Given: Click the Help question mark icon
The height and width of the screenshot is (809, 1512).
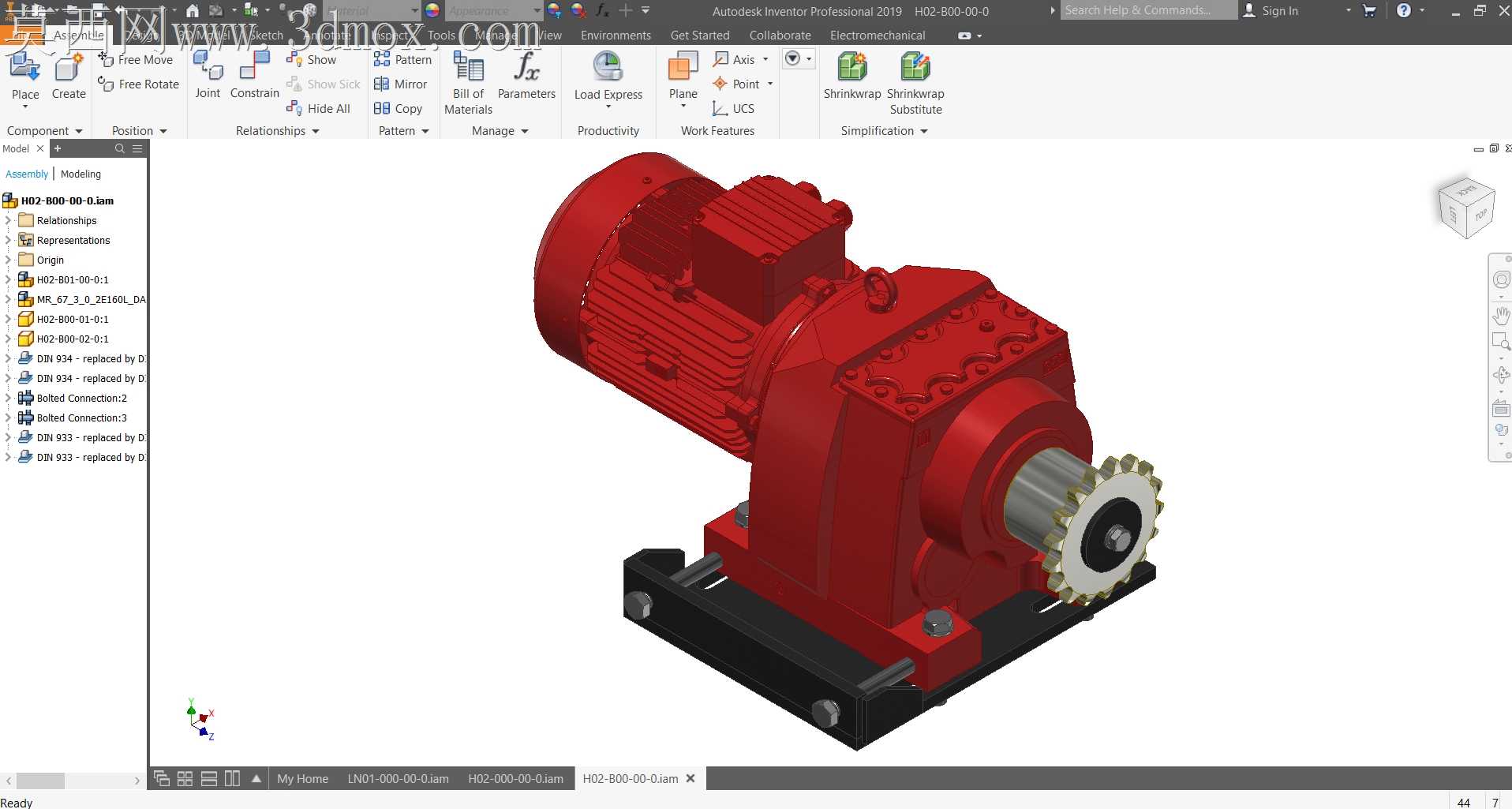Looking at the screenshot, I should [1404, 11].
